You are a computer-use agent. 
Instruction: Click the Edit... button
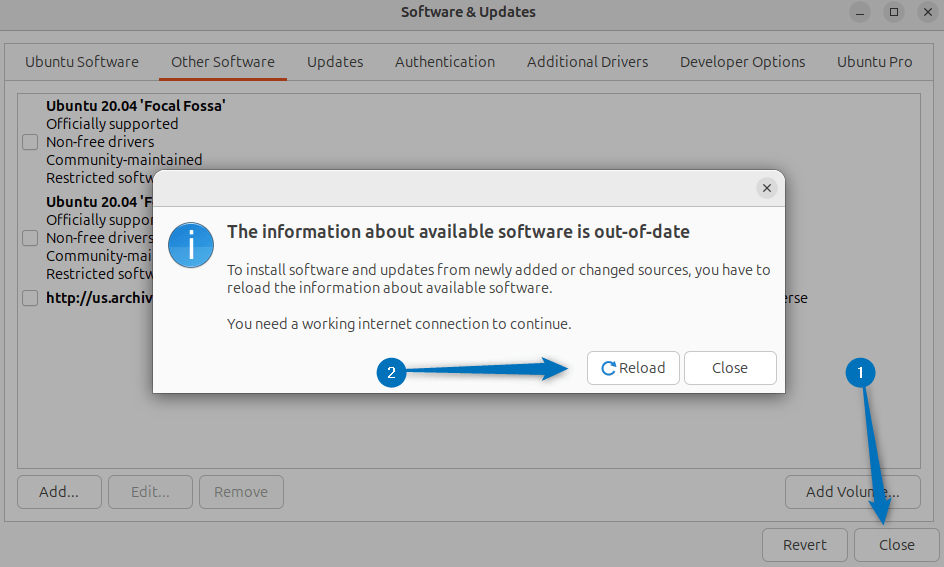pos(151,492)
